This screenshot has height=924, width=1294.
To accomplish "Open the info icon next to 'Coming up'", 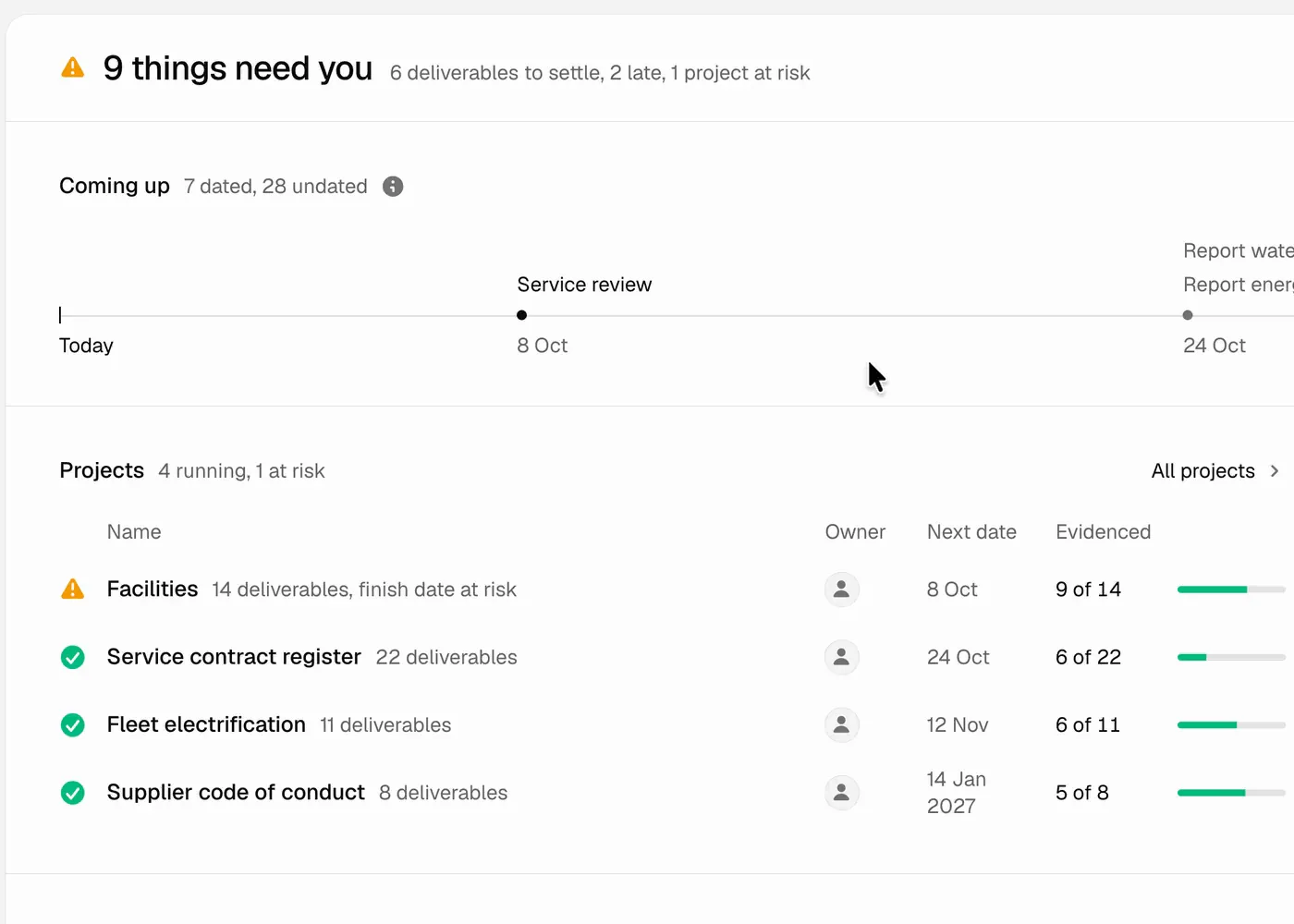I will point(393,187).
